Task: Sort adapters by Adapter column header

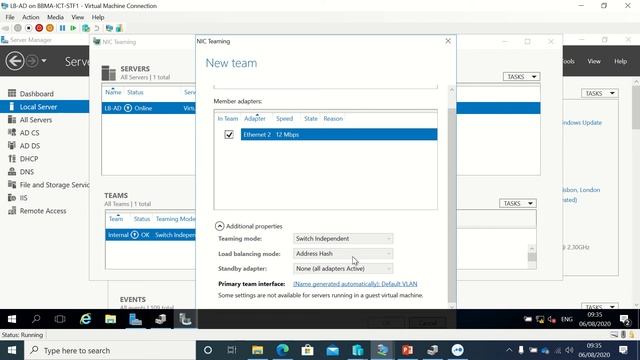Action: [x=255, y=118]
